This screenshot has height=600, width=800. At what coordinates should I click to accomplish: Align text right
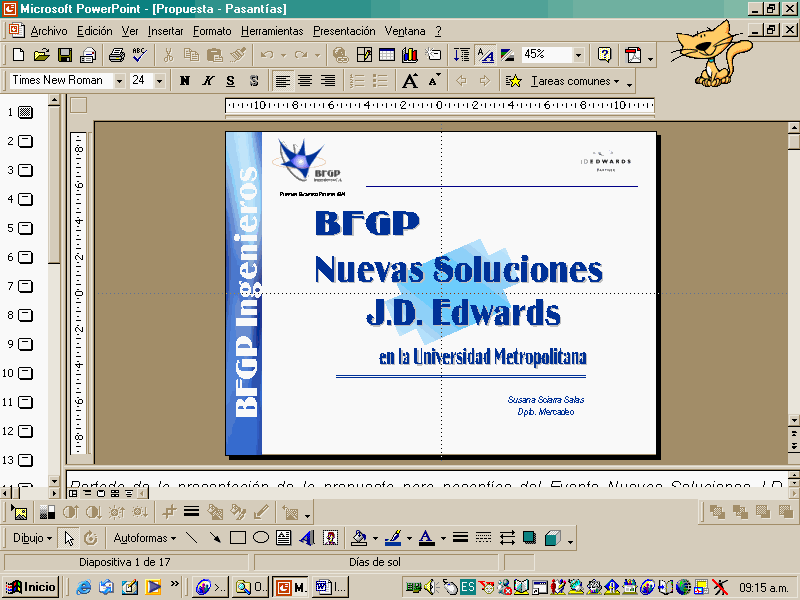coord(328,81)
